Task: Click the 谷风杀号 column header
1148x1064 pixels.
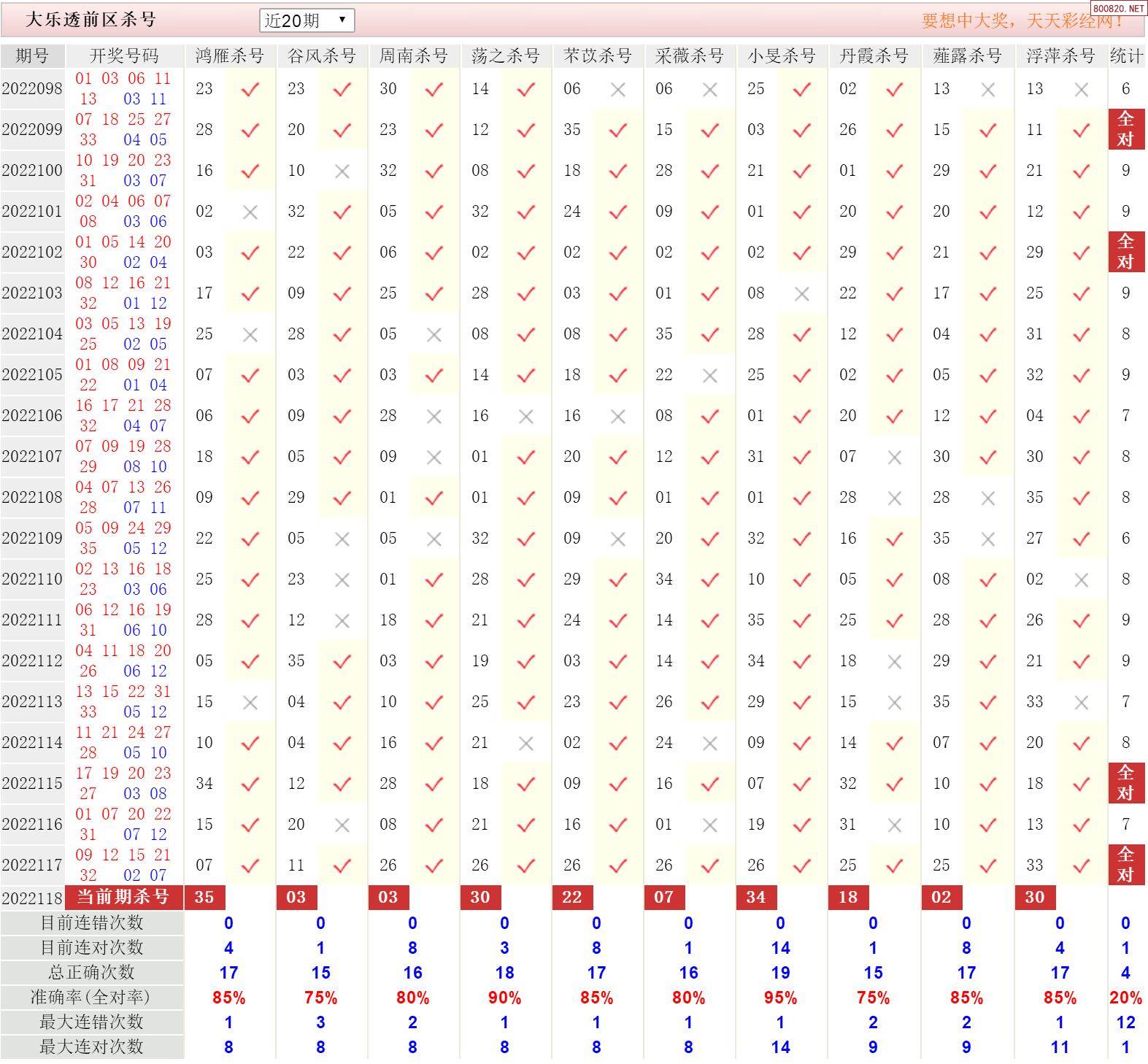Action: 321,56
